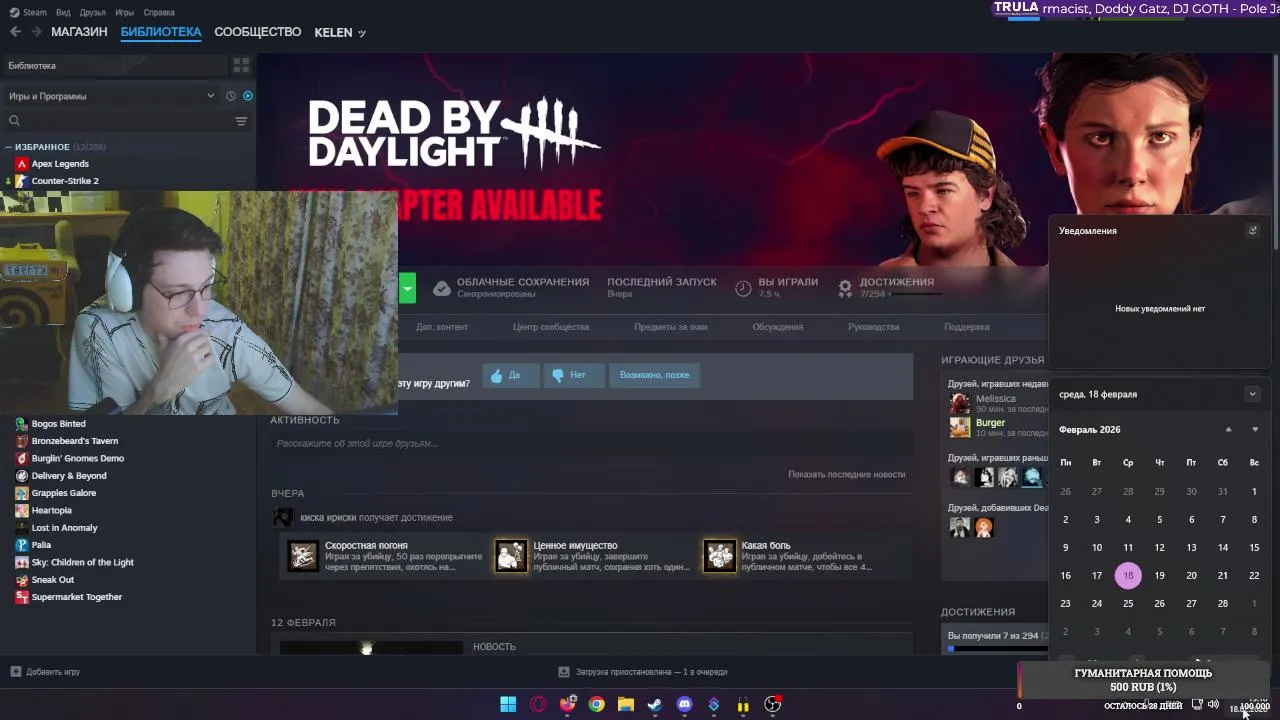Open the Обсуждения tab

(778, 327)
